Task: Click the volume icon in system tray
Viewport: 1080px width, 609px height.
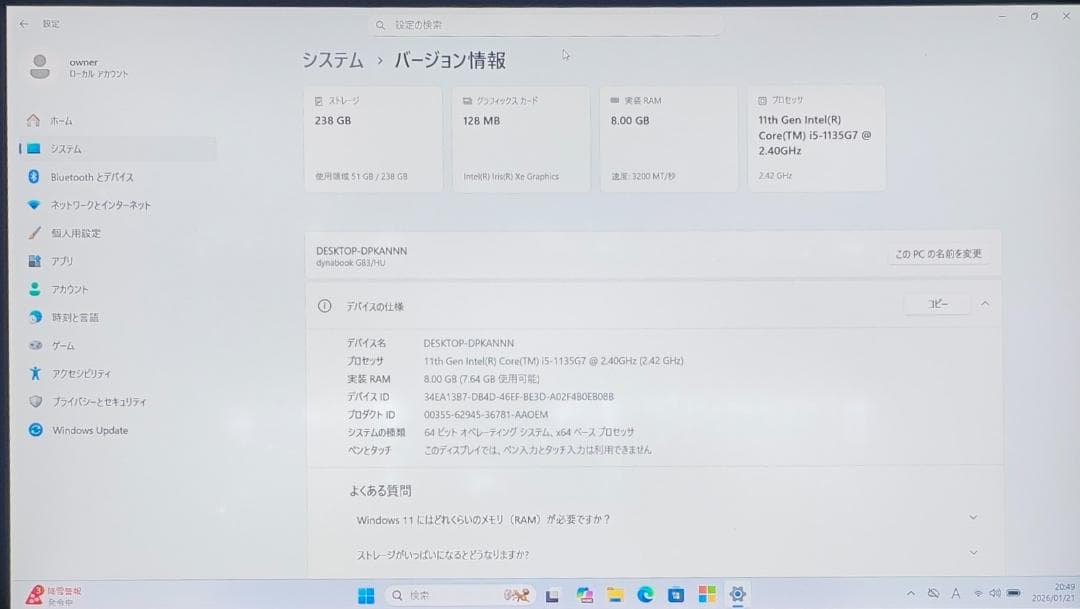Action: coord(994,593)
